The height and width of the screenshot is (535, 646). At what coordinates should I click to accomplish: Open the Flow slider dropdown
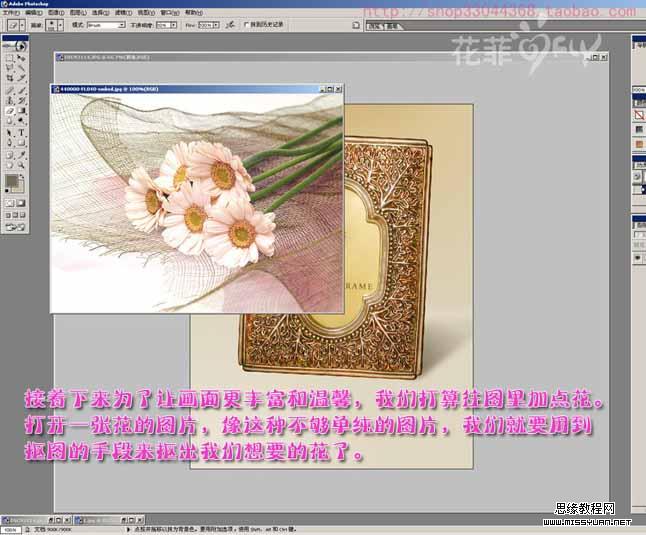[x=216, y=25]
